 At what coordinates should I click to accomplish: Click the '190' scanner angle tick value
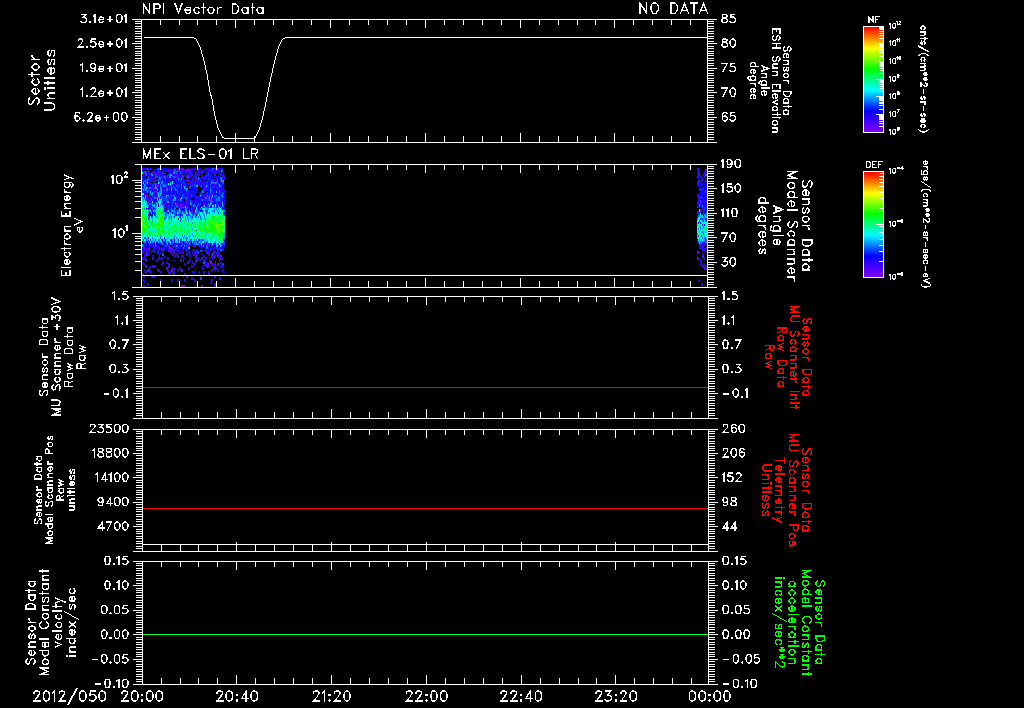point(731,163)
